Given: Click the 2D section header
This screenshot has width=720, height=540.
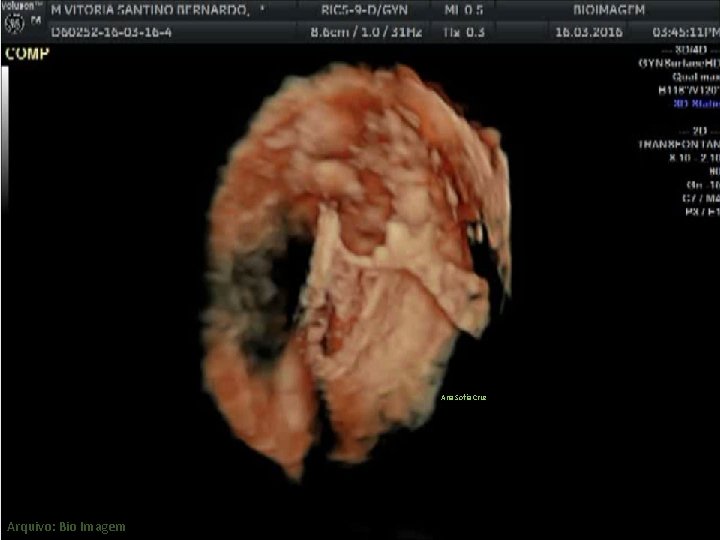Looking at the screenshot, I should pos(699,131).
